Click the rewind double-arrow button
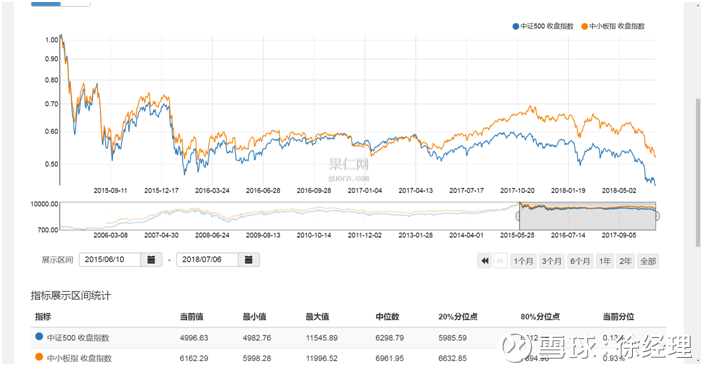This screenshot has width=703, height=366. (x=484, y=261)
